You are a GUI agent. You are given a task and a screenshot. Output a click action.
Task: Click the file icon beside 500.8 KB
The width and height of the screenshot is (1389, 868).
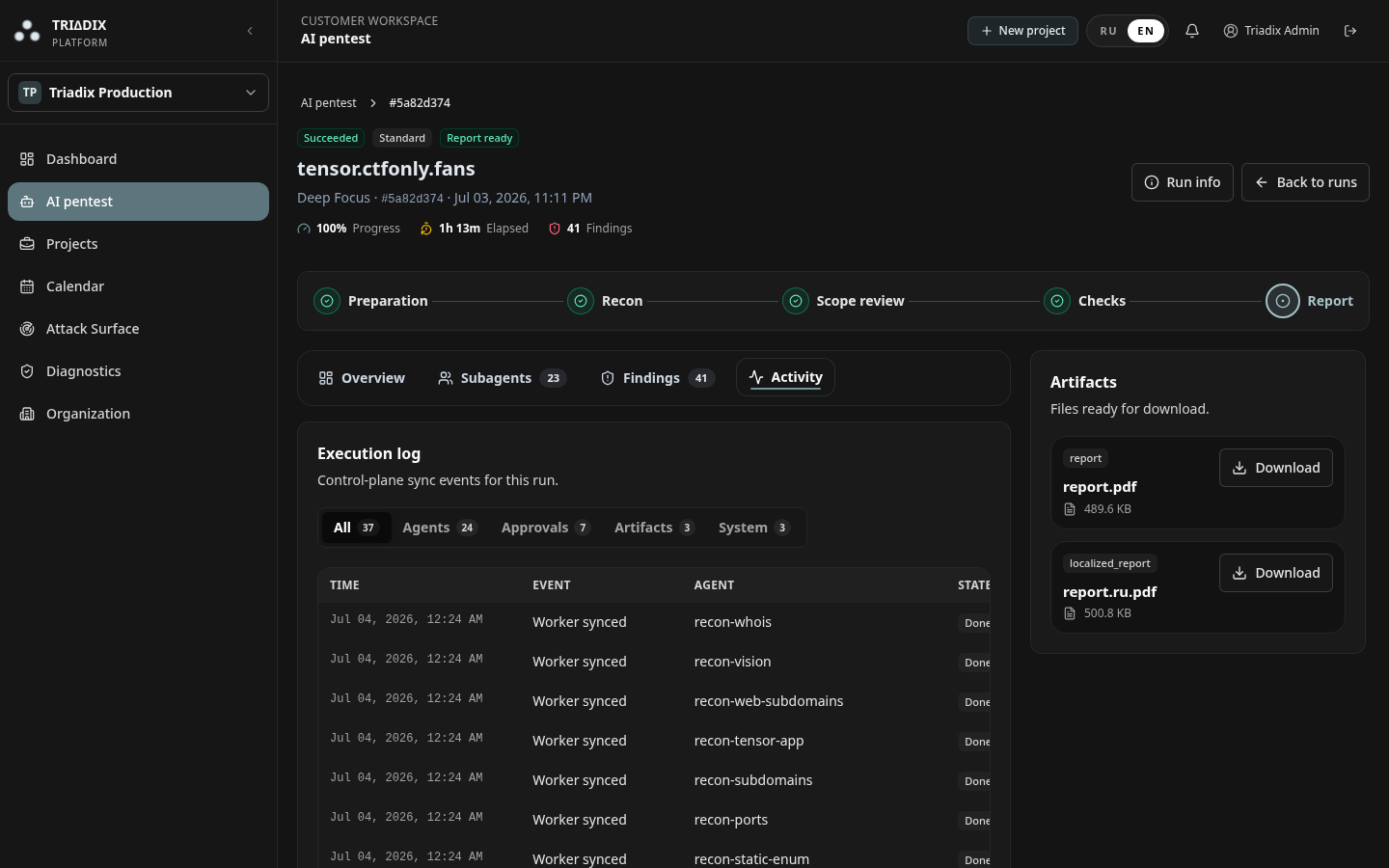coord(1070,613)
